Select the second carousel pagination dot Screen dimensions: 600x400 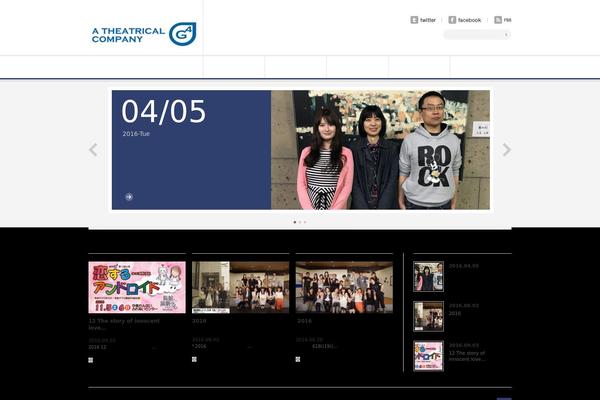click(x=300, y=222)
